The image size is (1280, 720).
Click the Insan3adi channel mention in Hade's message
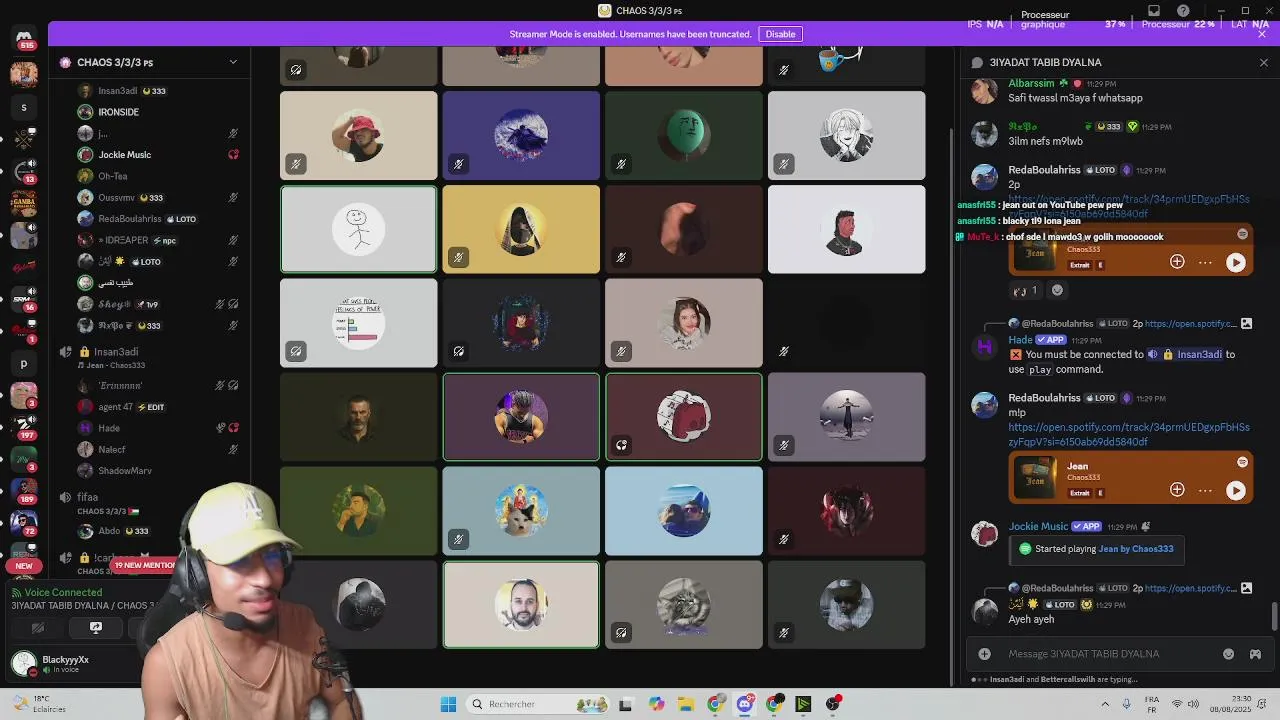click(x=1187, y=354)
